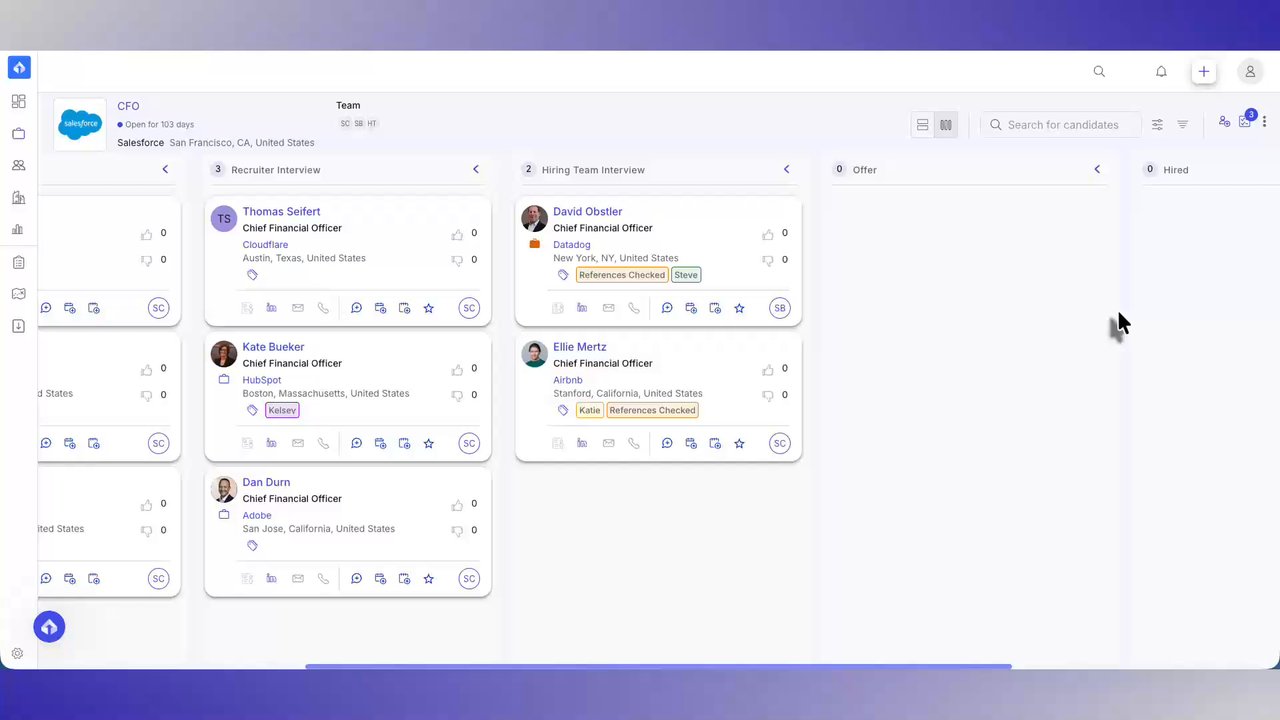Collapse the Hiring Team Interview column

click(x=786, y=169)
